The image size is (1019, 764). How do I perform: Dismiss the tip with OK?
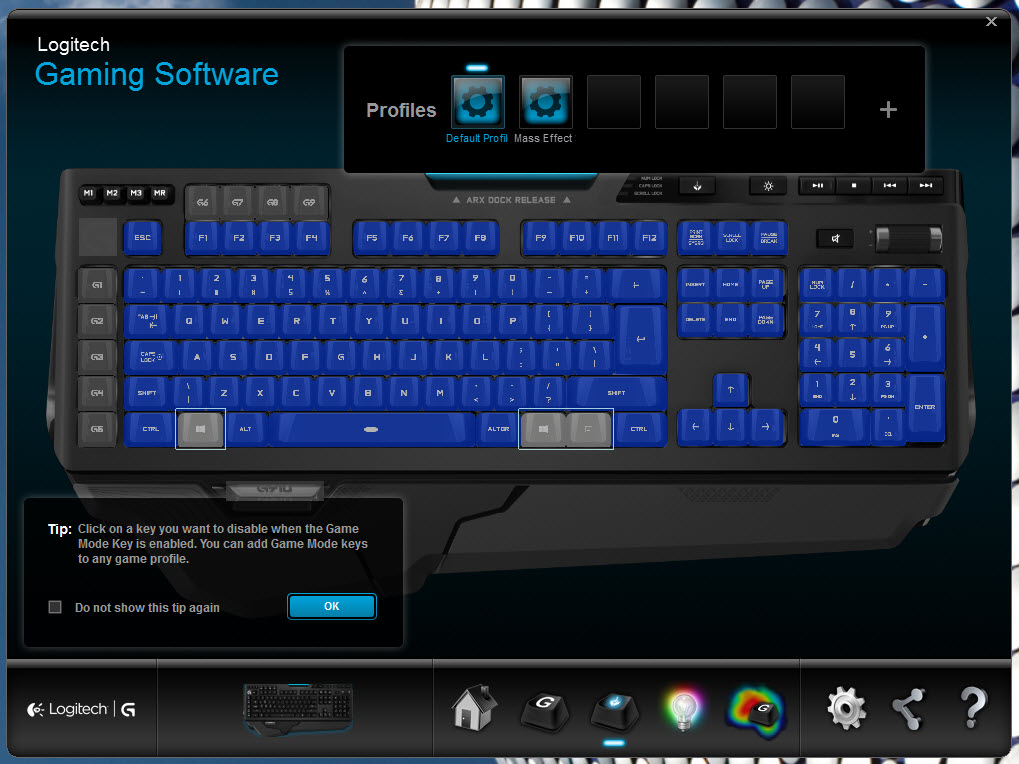(331, 606)
